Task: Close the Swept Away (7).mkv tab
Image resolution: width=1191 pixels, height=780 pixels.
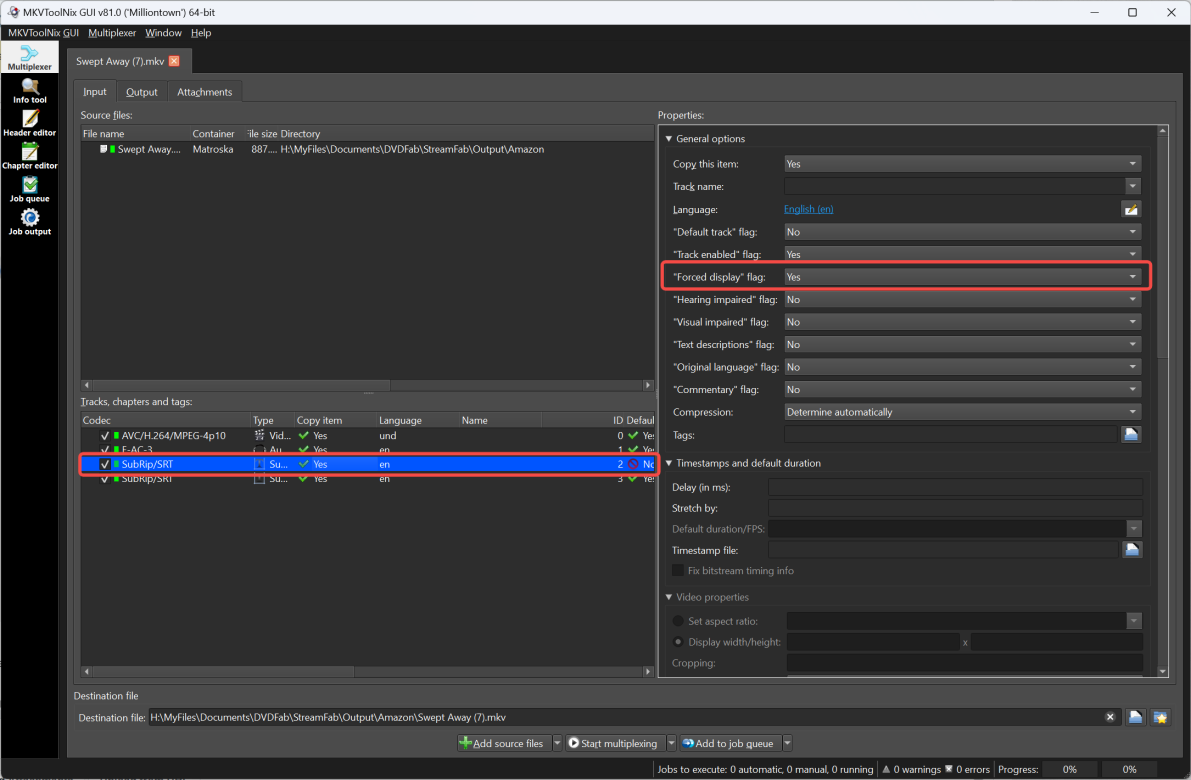Action: [174, 61]
